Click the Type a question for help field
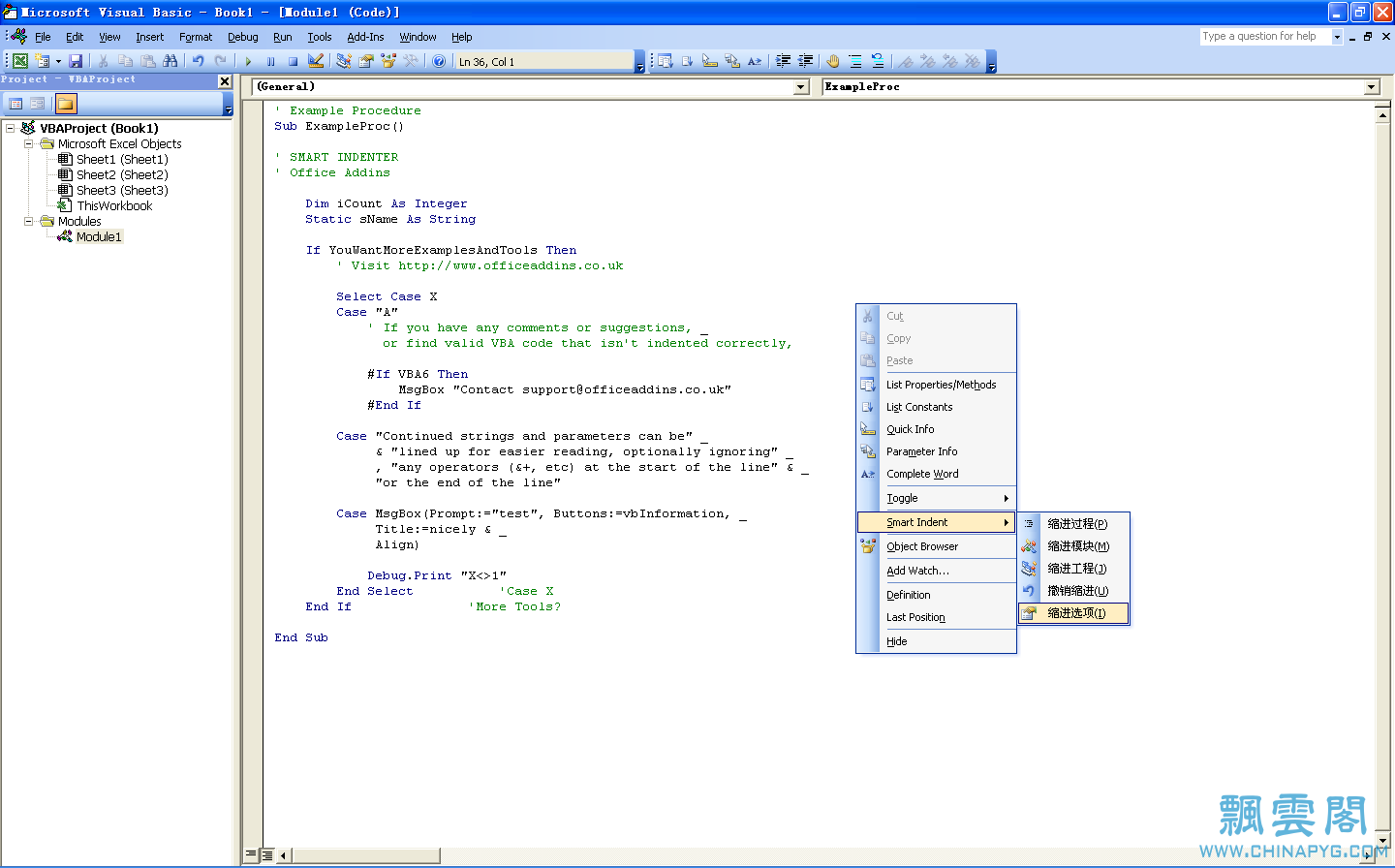The height and width of the screenshot is (868, 1395). 1265,37
